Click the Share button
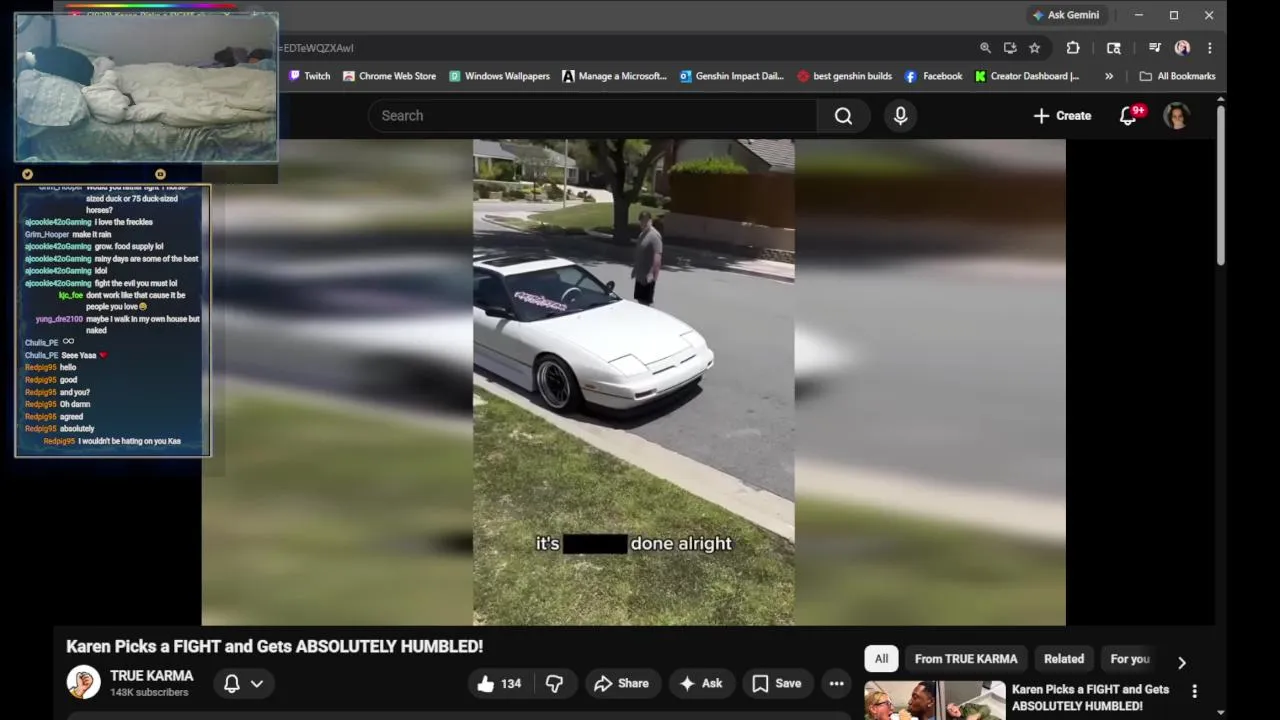Screen dimensions: 1280x720 (x=621, y=683)
